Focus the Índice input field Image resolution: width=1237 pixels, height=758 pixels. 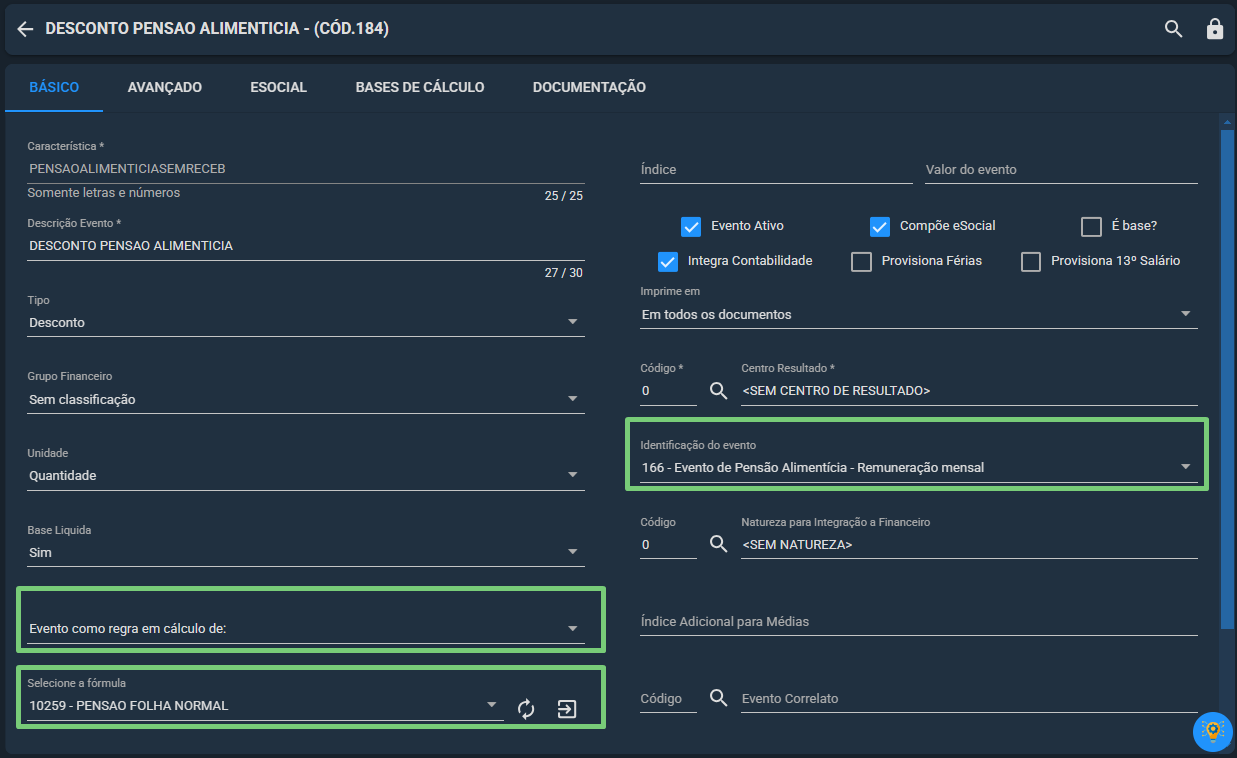[x=776, y=170]
